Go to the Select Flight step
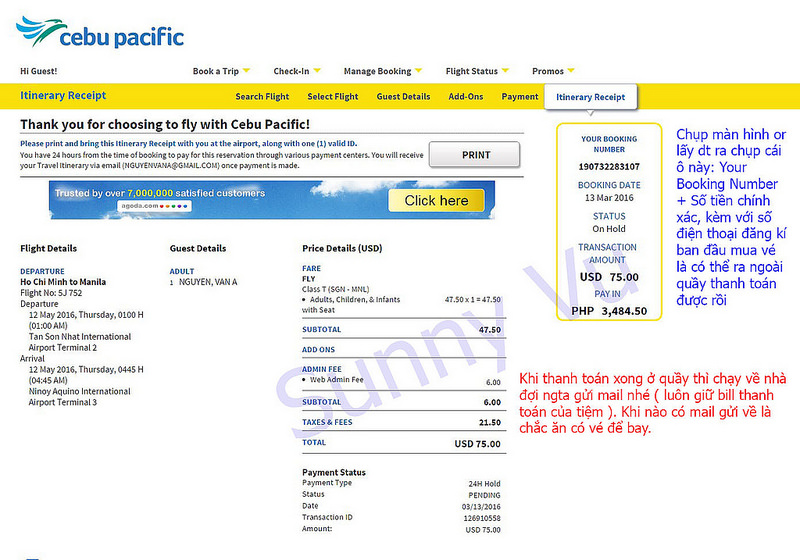 coord(333,97)
